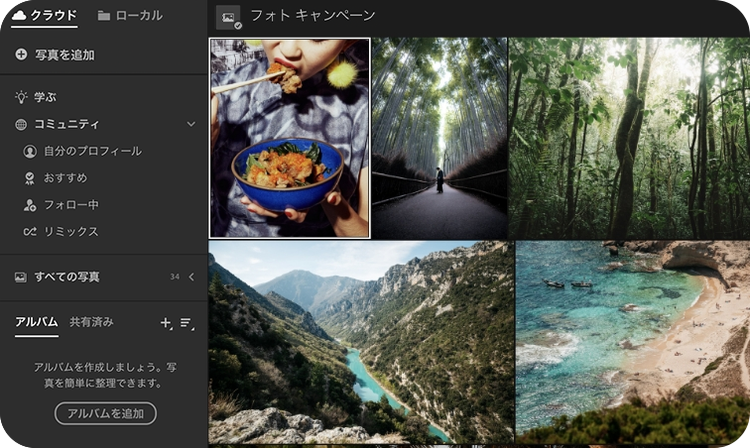The height and width of the screenshot is (448, 750).
Task: Select the mountain canyon river photo
Action: (x=361, y=342)
